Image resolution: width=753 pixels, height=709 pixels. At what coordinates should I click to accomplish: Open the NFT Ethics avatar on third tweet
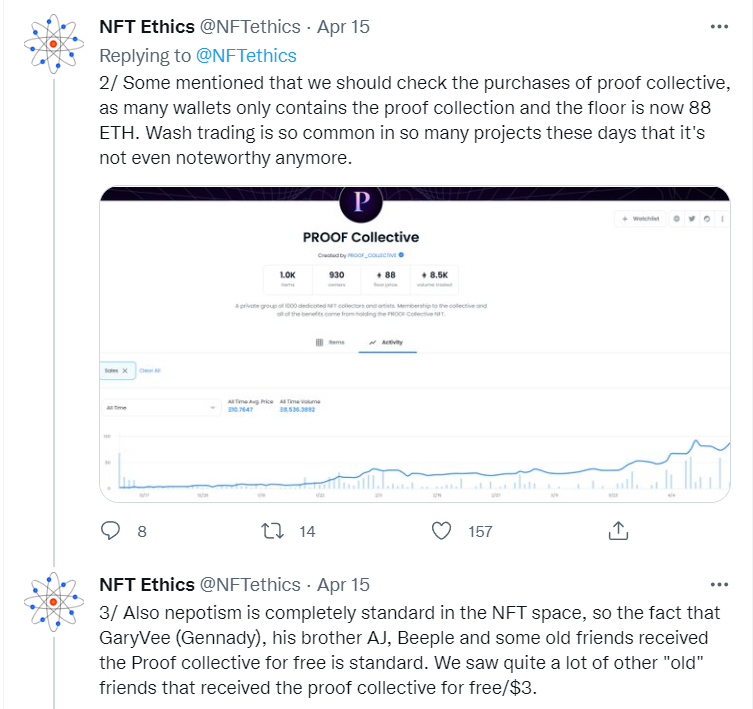(52, 602)
